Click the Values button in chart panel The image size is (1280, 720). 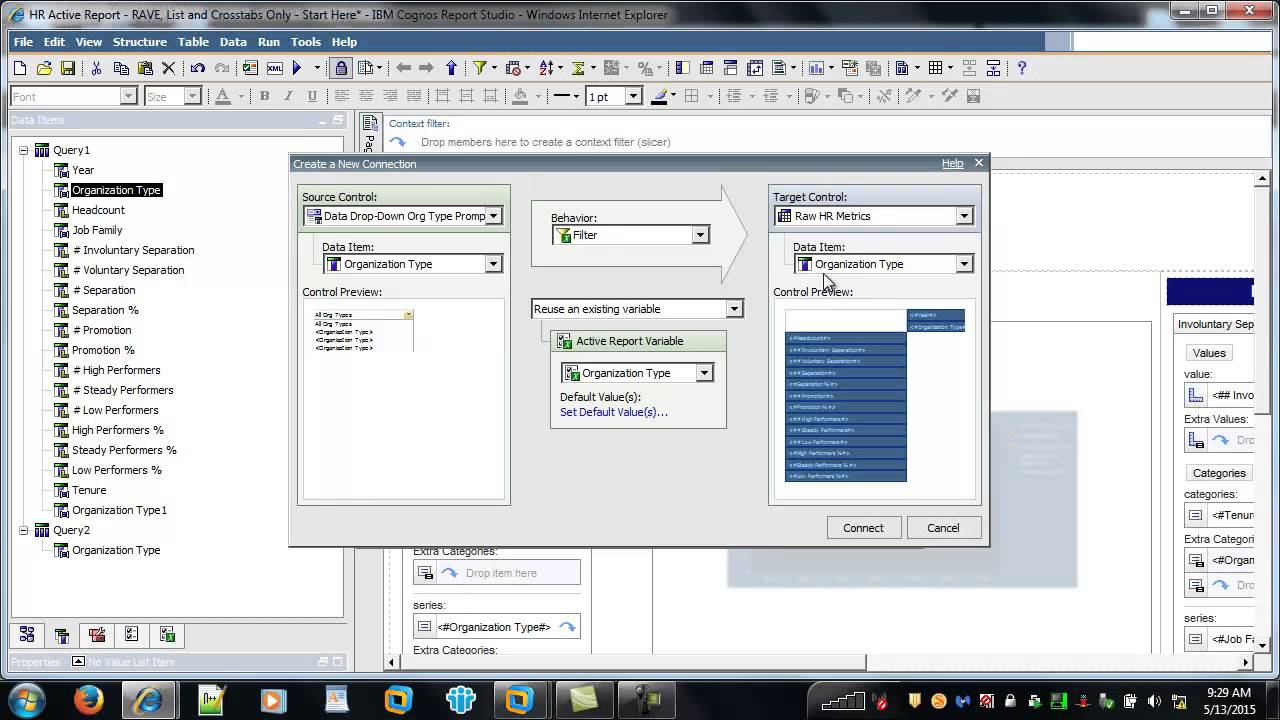1209,353
